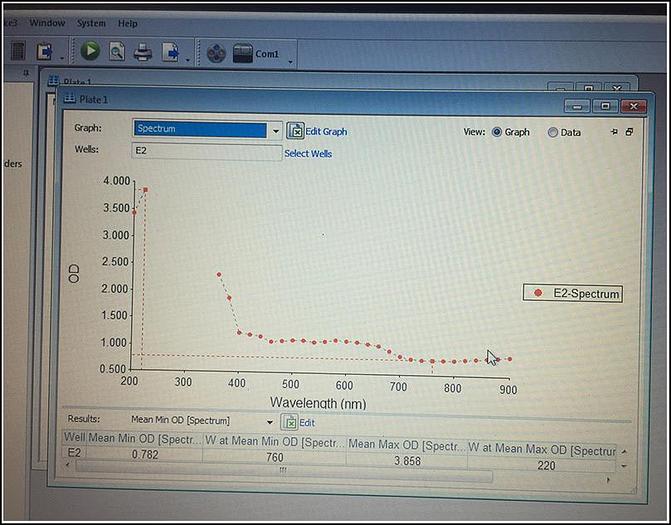The height and width of the screenshot is (525, 671).
Task: Click the Mean Min OD value 0.782
Action: point(145,454)
